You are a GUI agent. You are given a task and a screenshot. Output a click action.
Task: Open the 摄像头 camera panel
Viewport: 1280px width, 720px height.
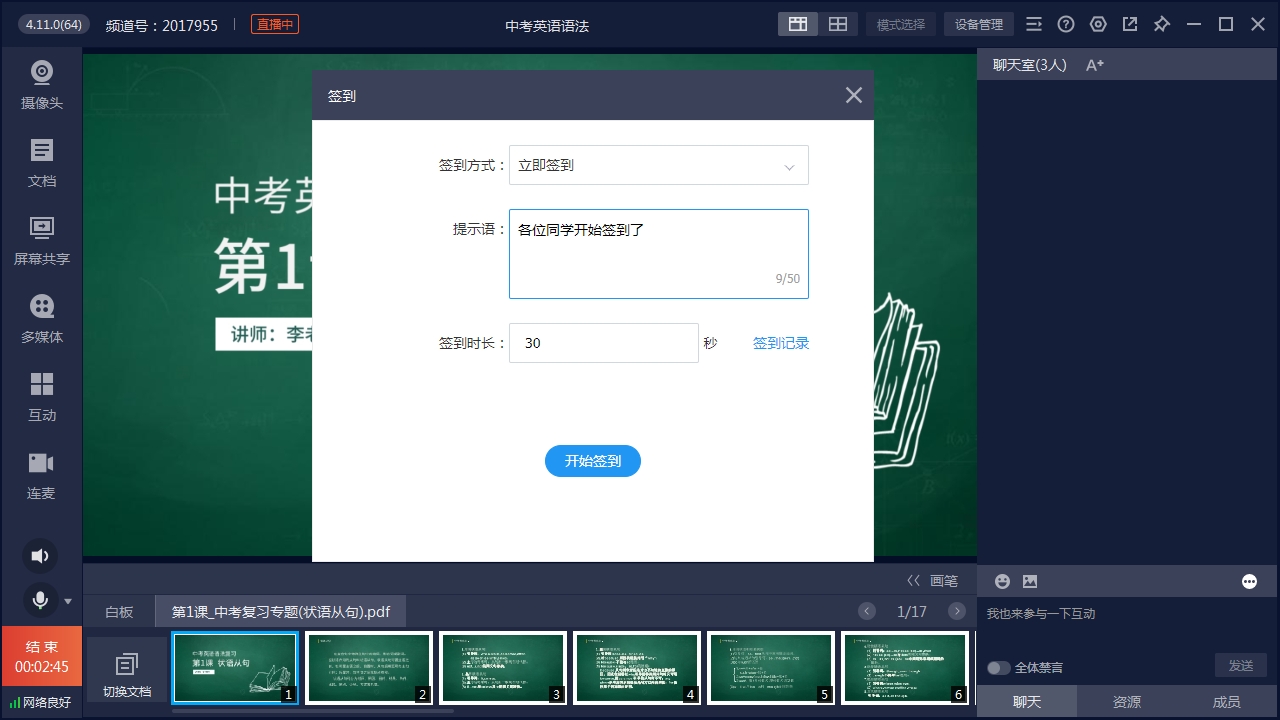coord(41,84)
